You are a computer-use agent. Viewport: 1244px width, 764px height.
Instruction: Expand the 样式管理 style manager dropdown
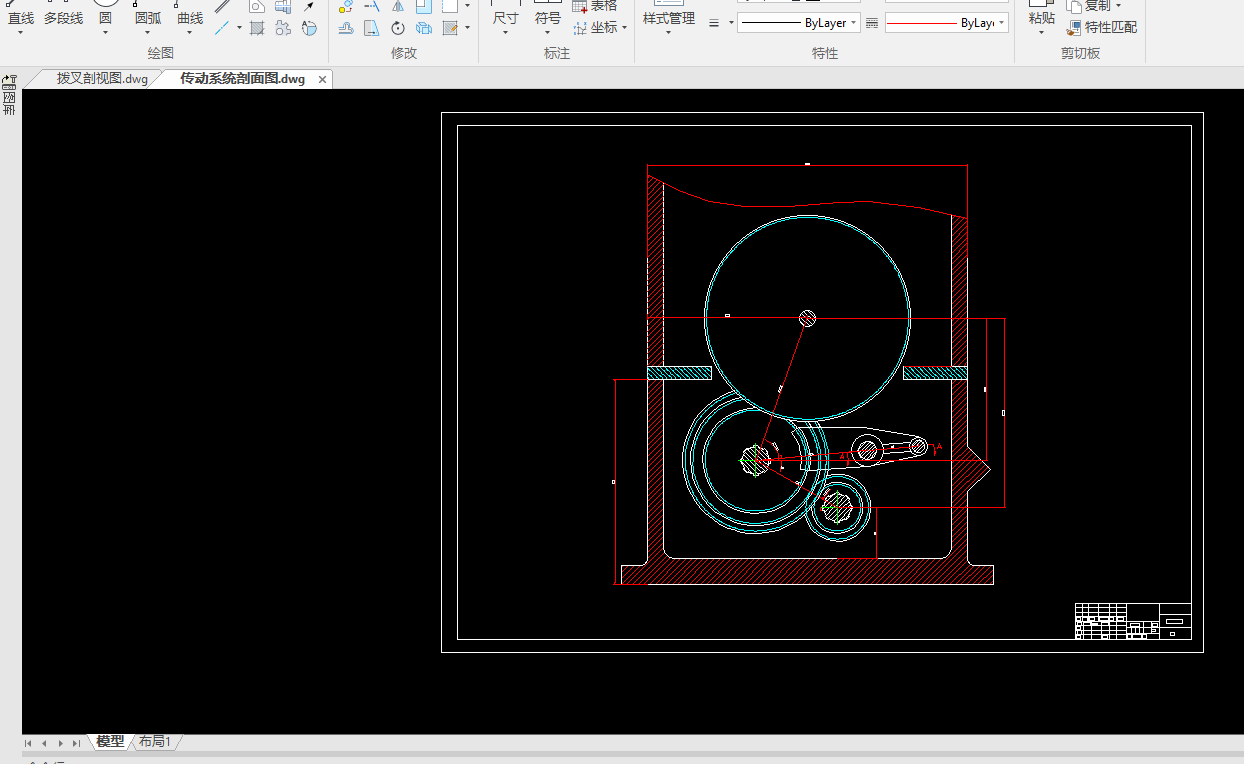(x=669, y=33)
